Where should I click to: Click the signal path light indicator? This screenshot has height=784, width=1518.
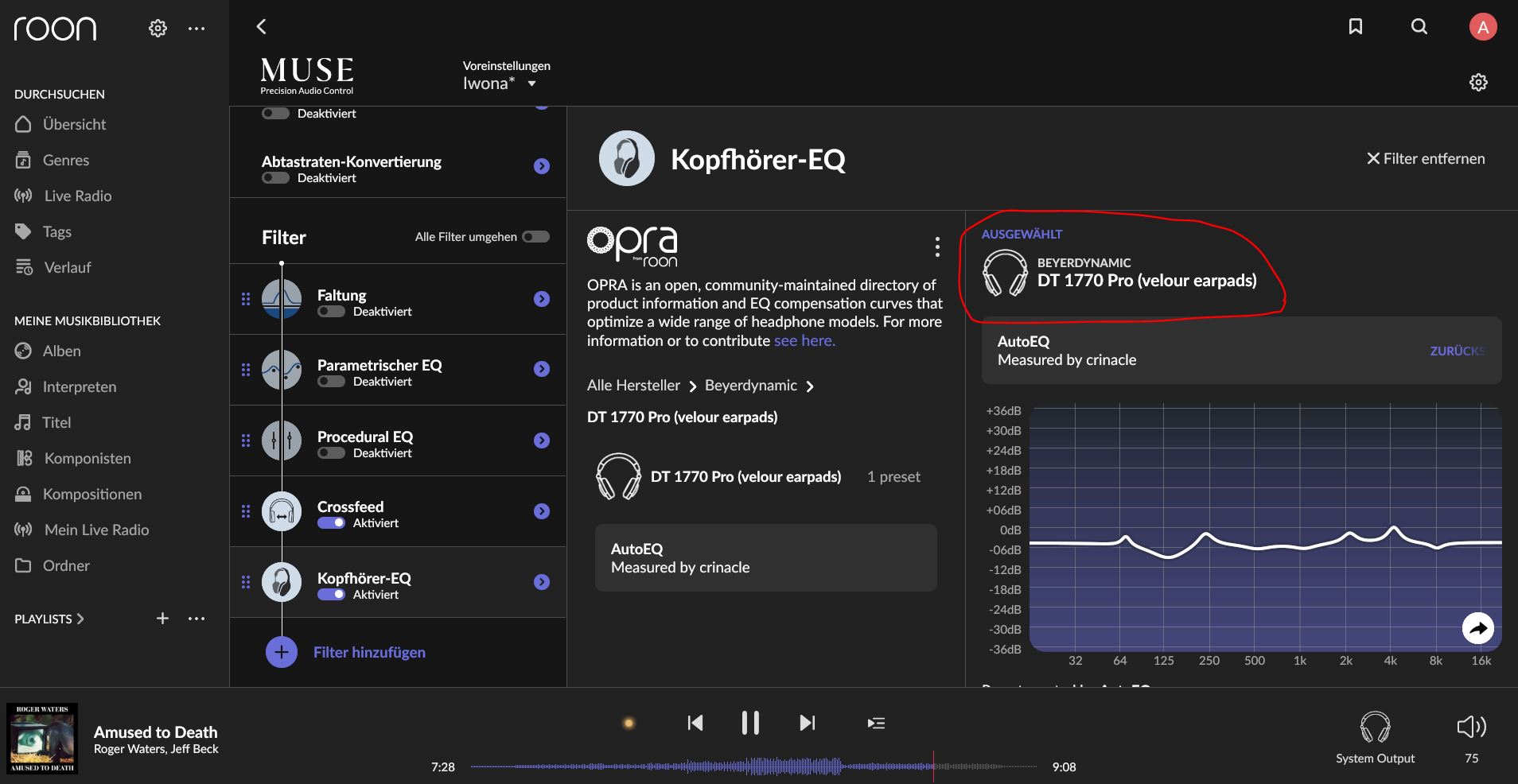(629, 723)
